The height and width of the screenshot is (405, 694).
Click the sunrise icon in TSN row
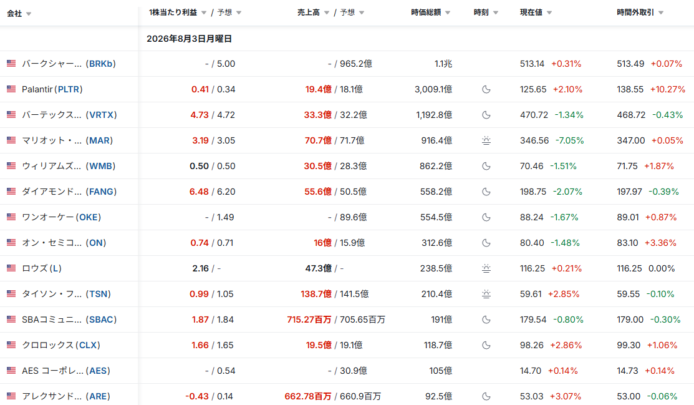point(486,294)
